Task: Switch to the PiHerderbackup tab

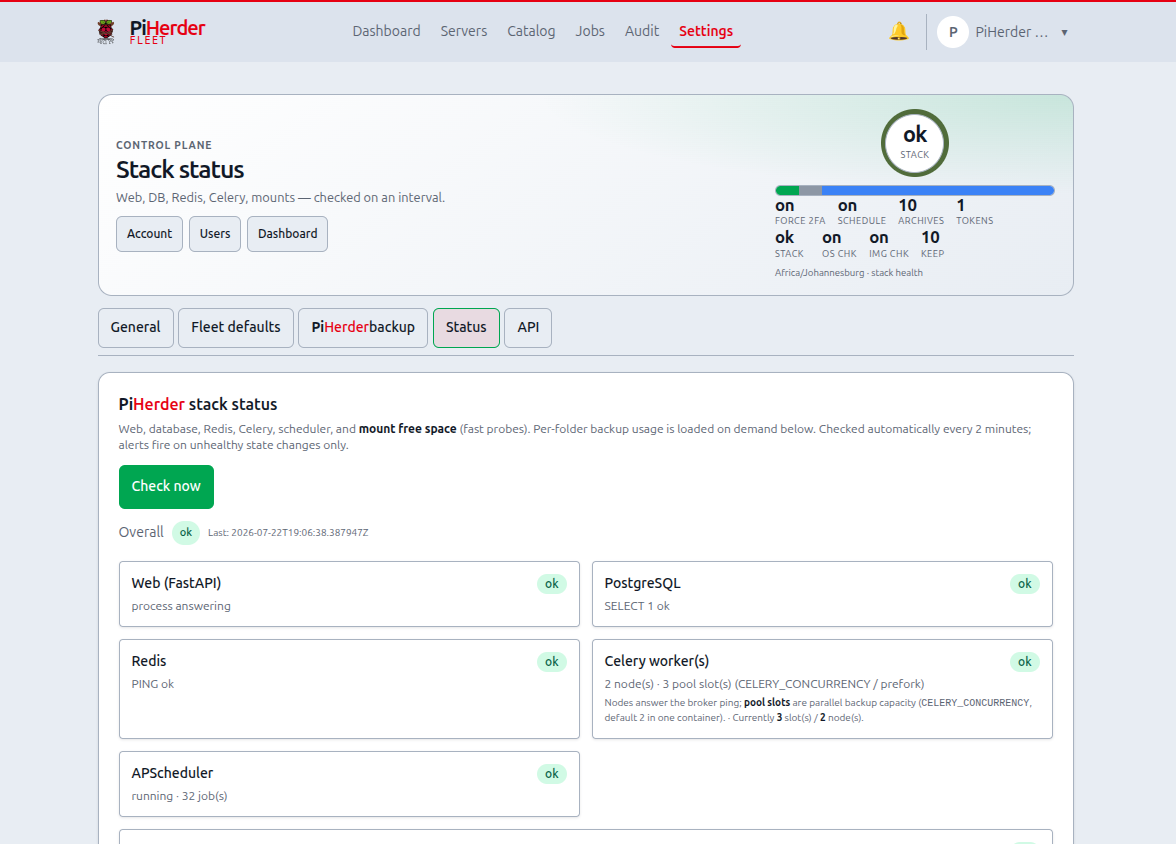Action: coord(363,328)
